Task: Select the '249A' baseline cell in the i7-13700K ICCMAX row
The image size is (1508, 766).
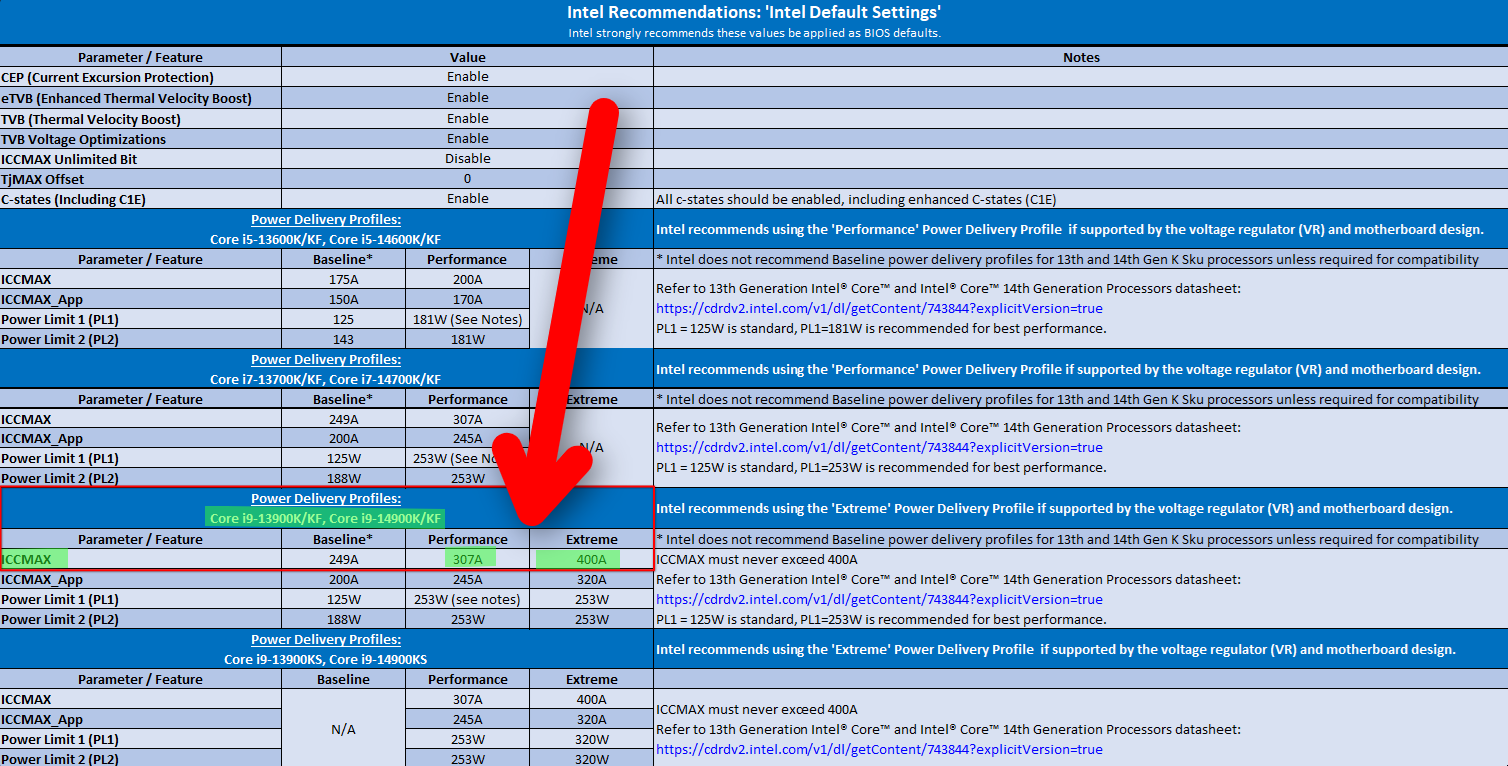Action: tap(343, 419)
